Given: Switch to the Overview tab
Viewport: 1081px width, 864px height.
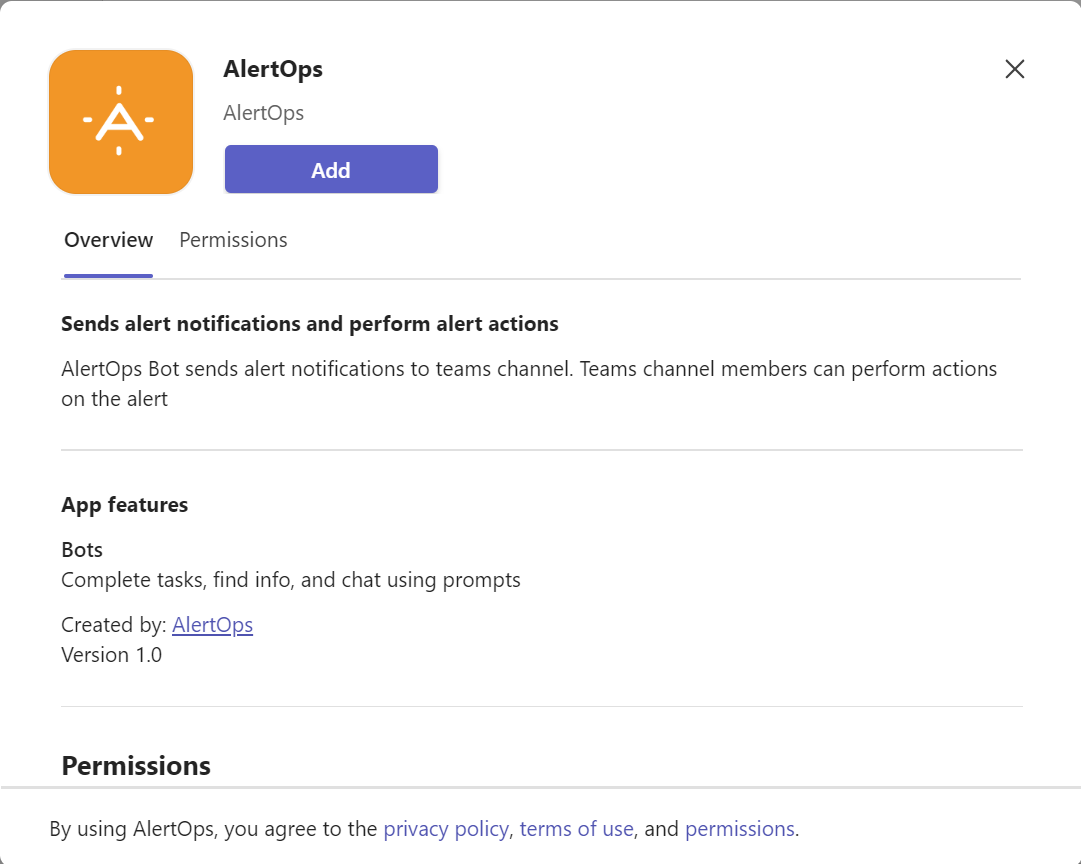Looking at the screenshot, I should tap(108, 240).
